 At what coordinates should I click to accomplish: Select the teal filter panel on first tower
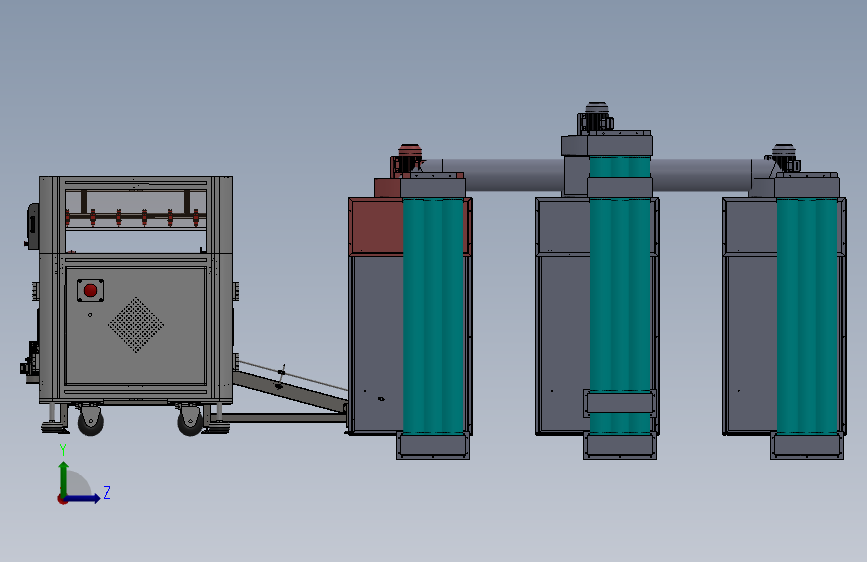click(434, 315)
